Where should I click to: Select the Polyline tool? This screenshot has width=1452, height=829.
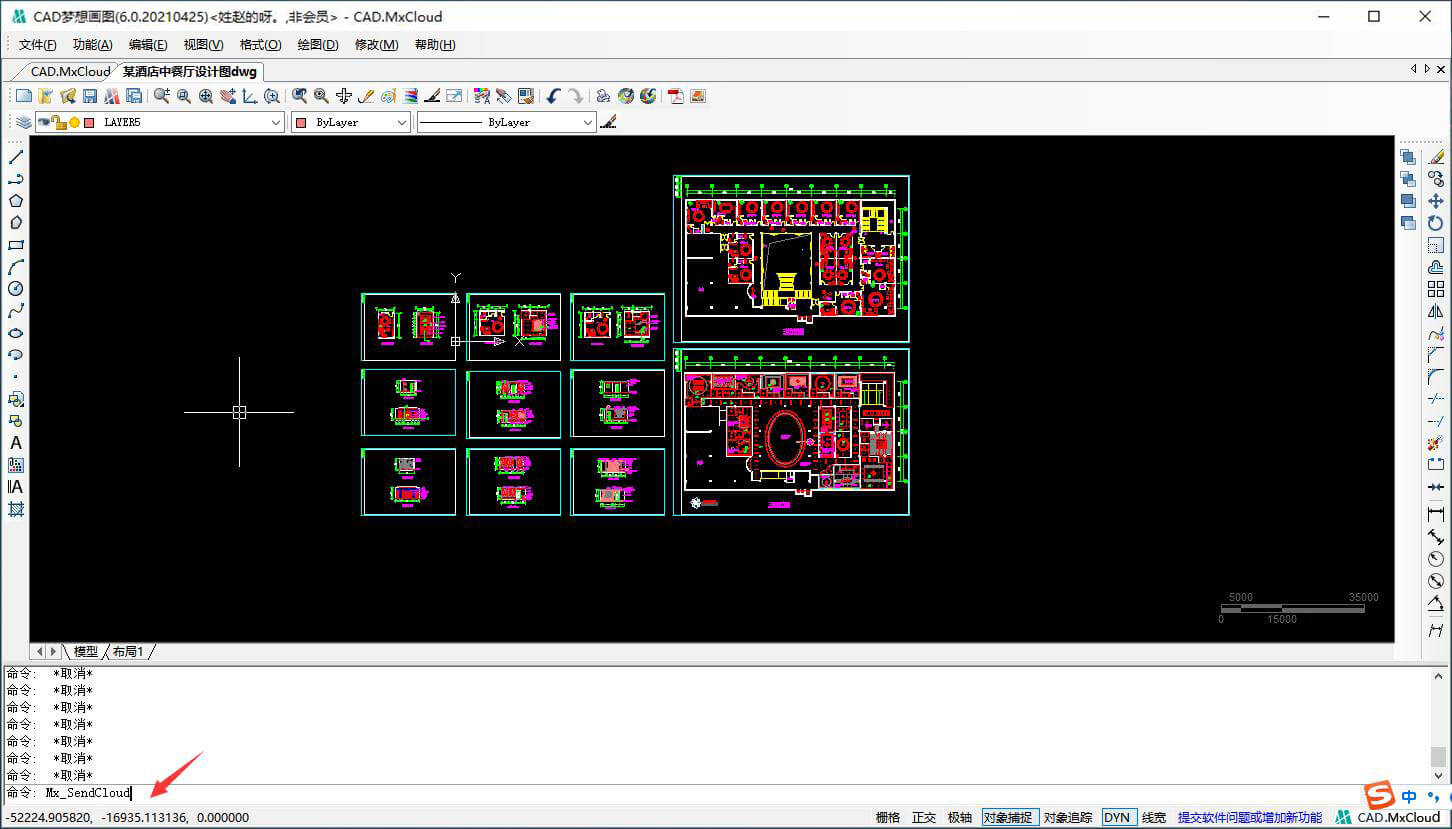(x=15, y=179)
